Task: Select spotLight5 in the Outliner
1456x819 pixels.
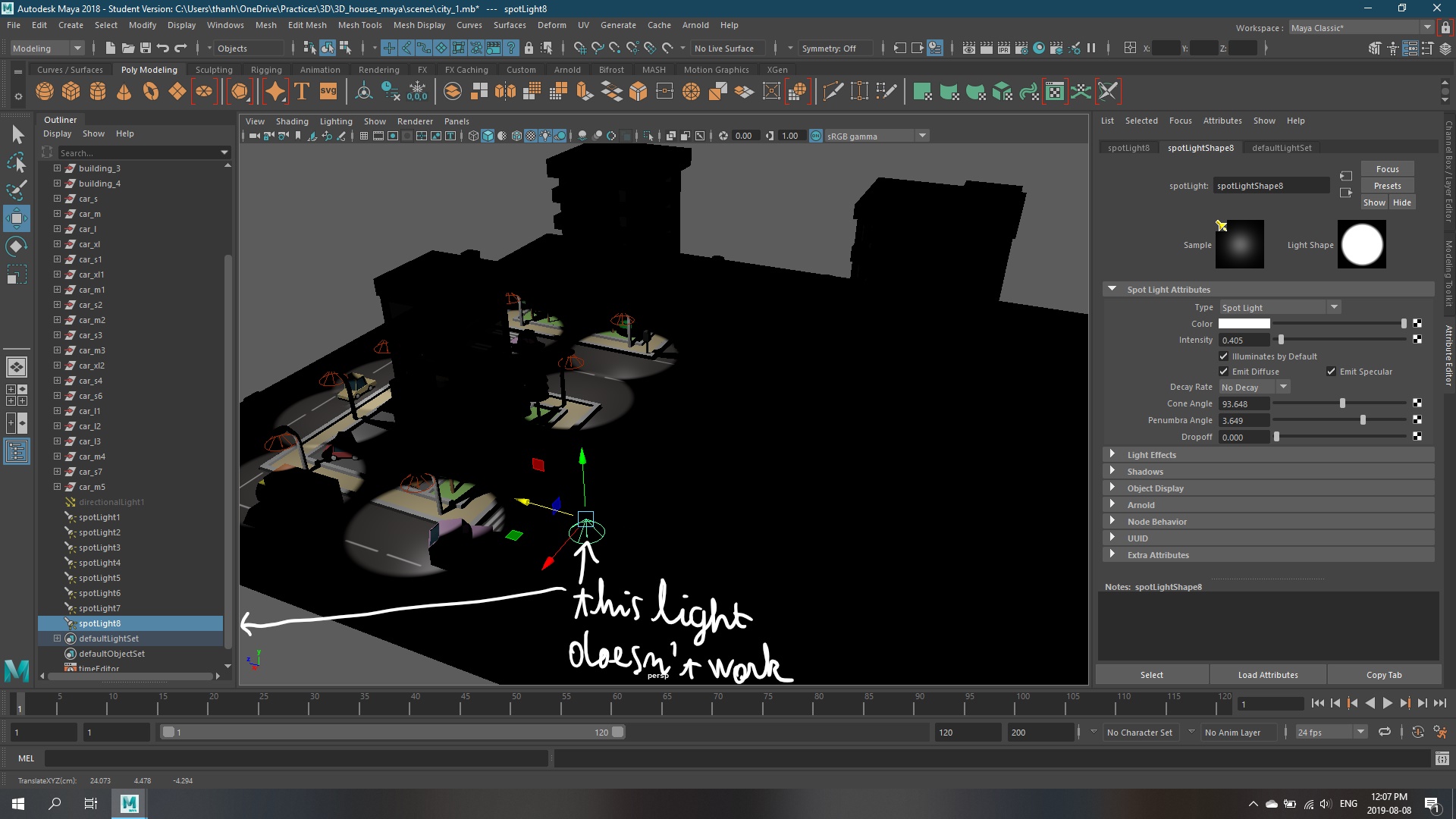Action: 99,577
